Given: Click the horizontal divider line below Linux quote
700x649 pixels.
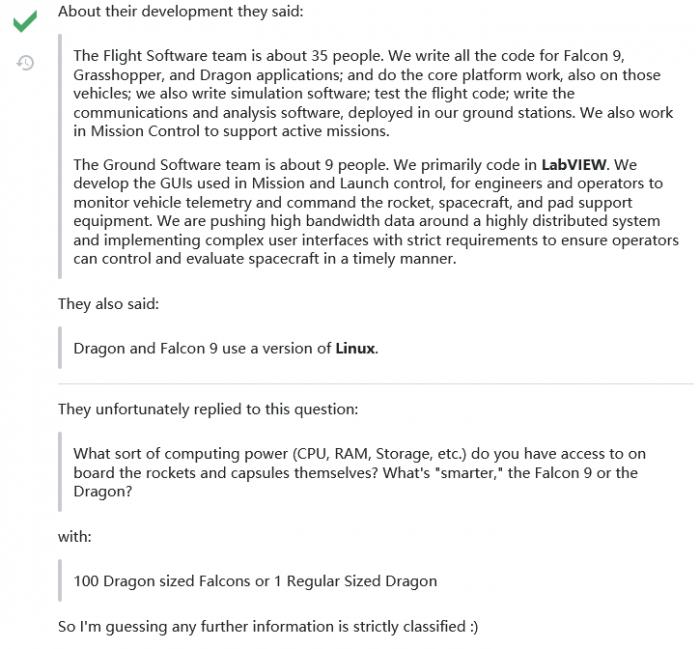Looking at the screenshot, I should (375, 383).
